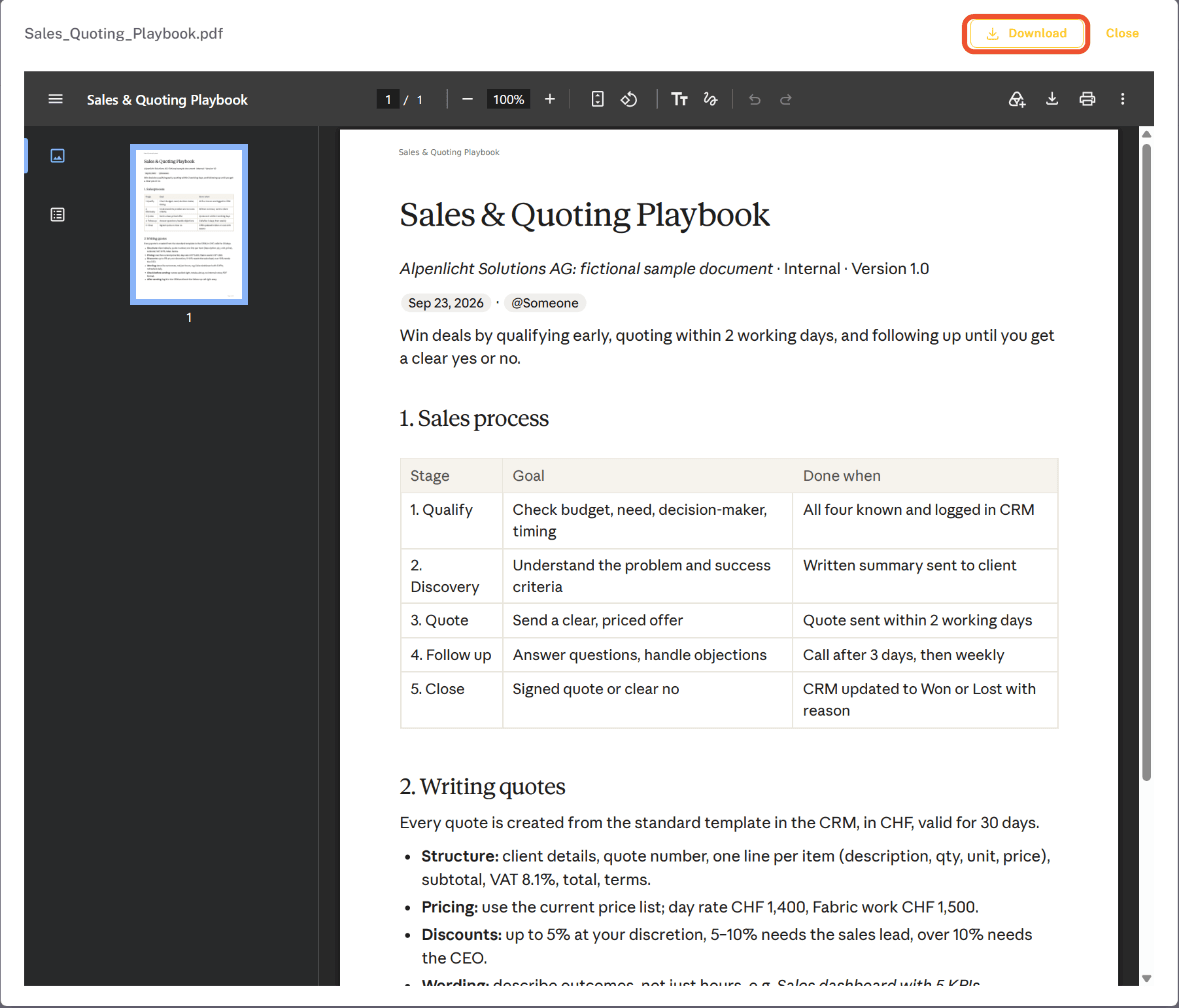1179x1008 pixels.
Task: Click the @Someone mention chip
Action: tap(545, 303)
